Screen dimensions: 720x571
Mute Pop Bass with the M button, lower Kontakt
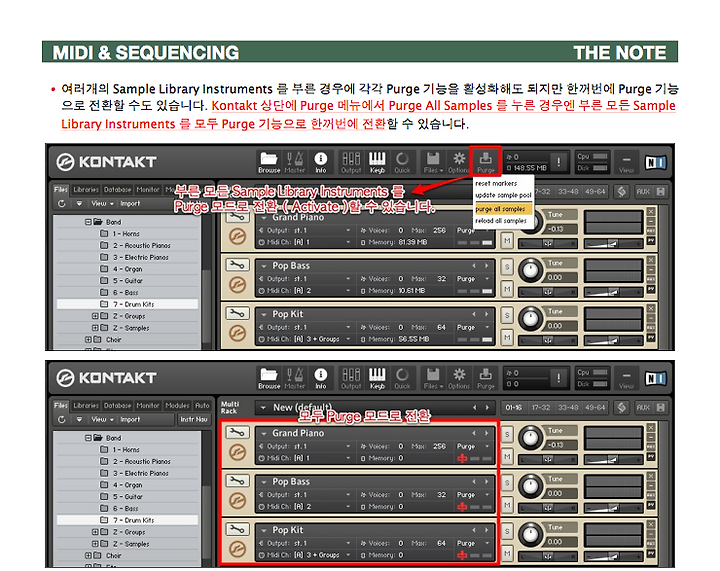pyautogui.click(x=507, y=505)
